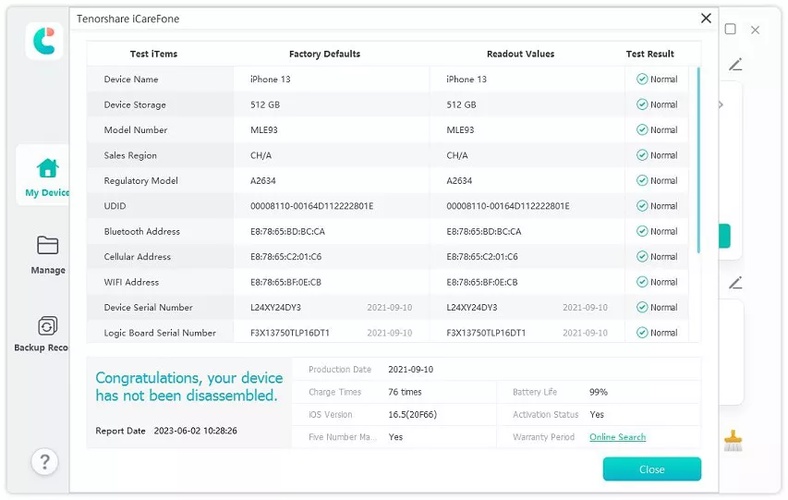Select the Backup Reco sidebar label
This screenshot has width=788, height=500.
[x=41, y=347]
